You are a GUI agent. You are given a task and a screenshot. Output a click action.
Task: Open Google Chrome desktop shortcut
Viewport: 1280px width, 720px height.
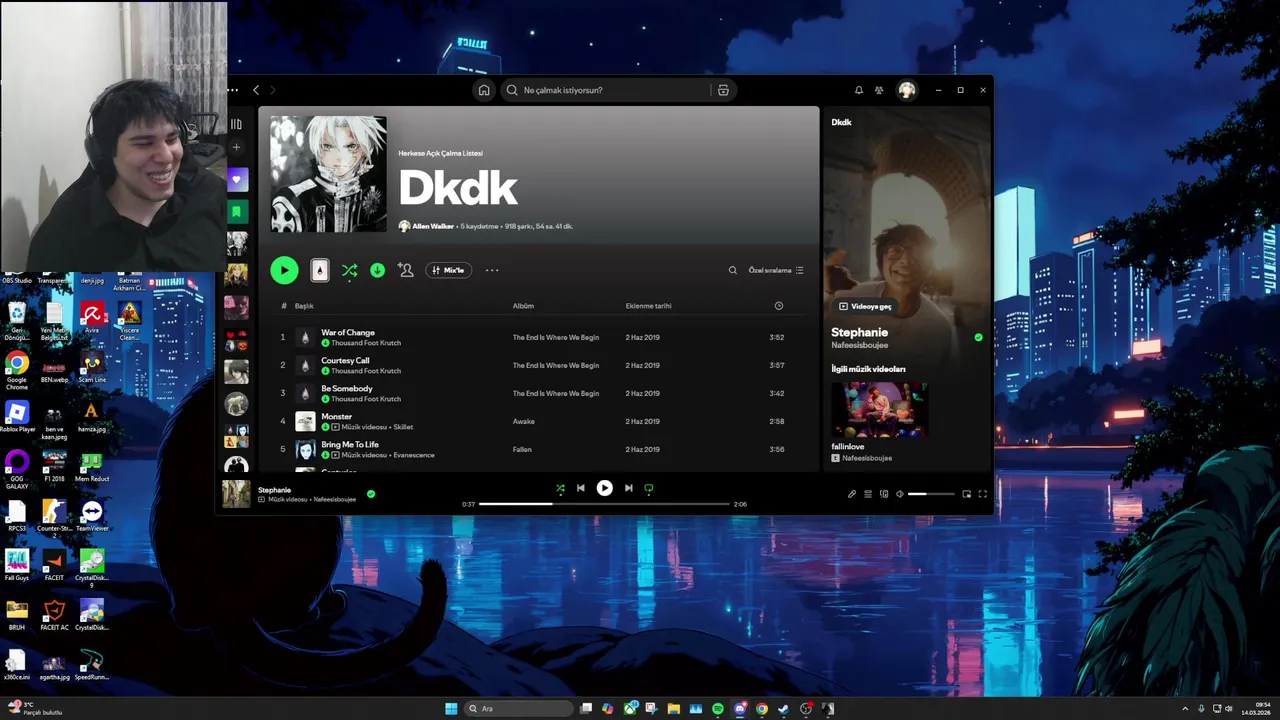pos(17,368)
